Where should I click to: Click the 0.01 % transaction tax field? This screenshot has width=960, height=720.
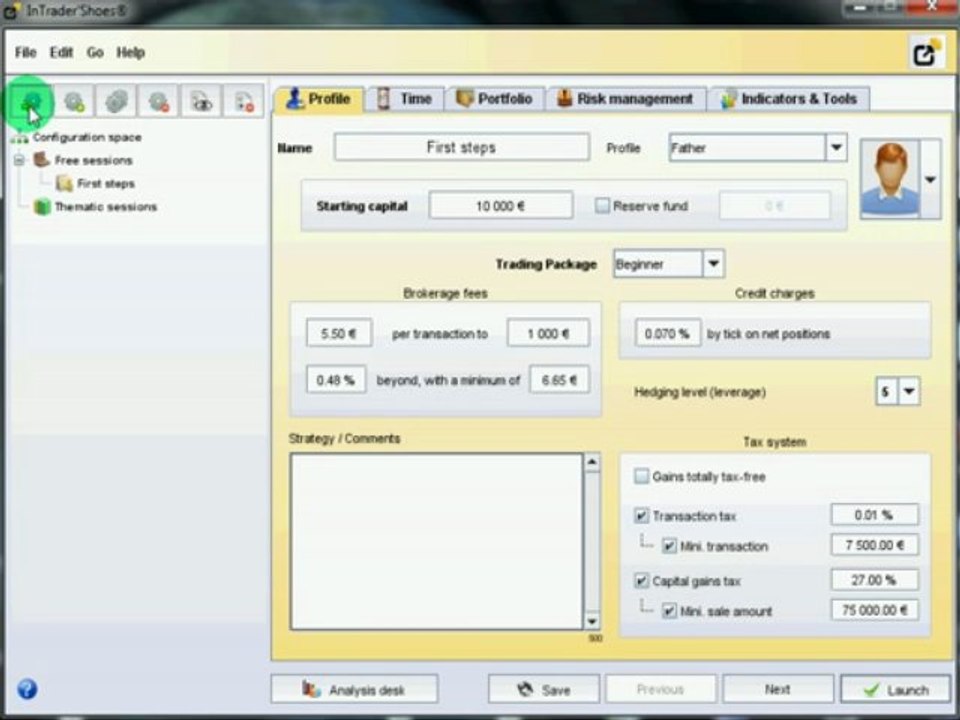tap(874, 515)
